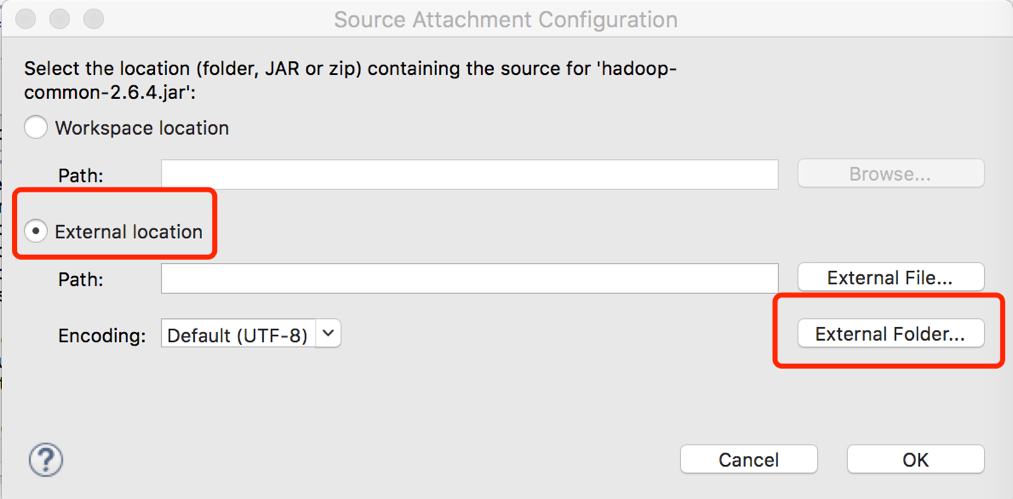Viewport: 1013px width, 499px height.
Task: Close the Source Attachment Configuration window
Action: pos(26,18)
